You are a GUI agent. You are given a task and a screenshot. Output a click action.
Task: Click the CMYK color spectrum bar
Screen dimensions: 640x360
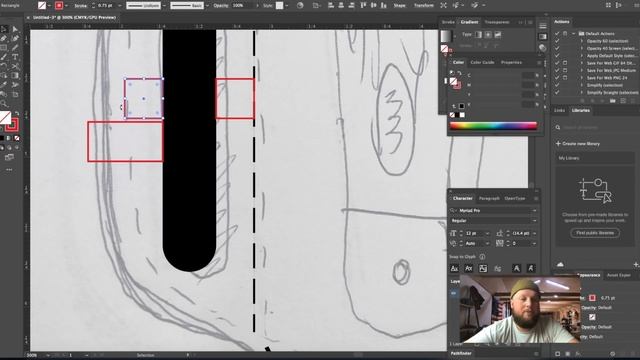tap(493, 126)
